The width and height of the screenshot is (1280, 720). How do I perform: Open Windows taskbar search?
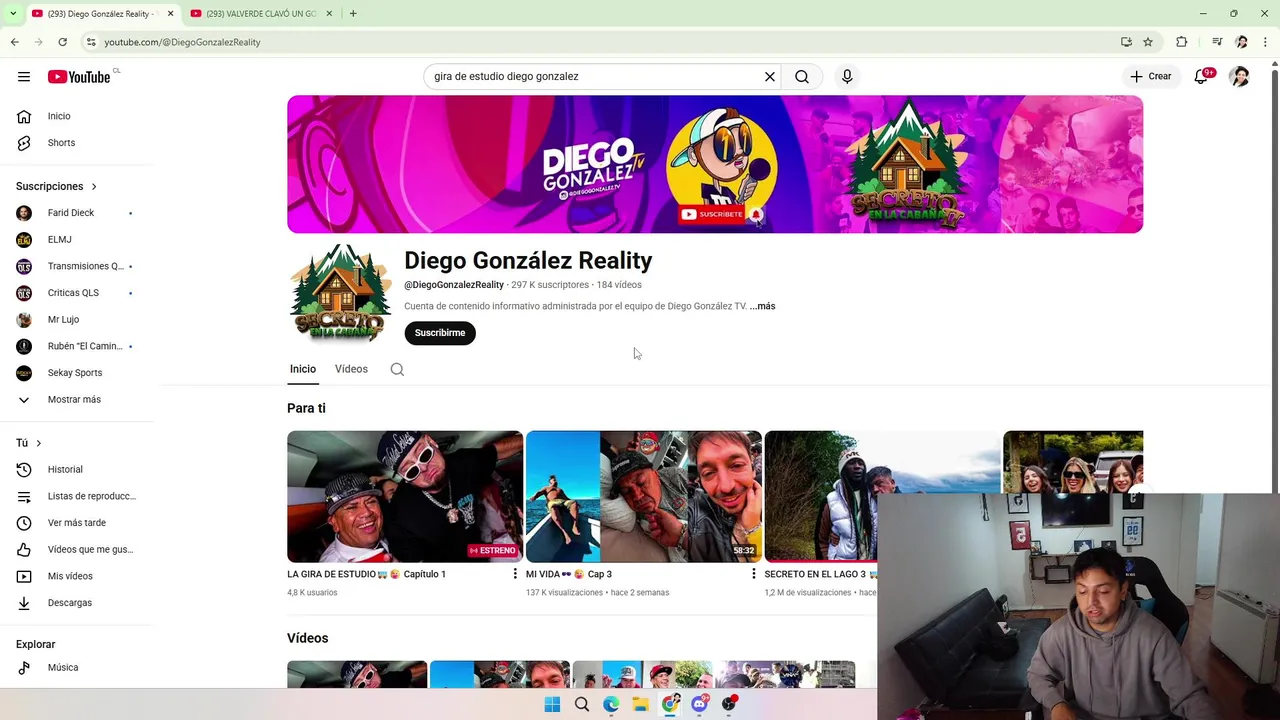[x=582, y=704]
